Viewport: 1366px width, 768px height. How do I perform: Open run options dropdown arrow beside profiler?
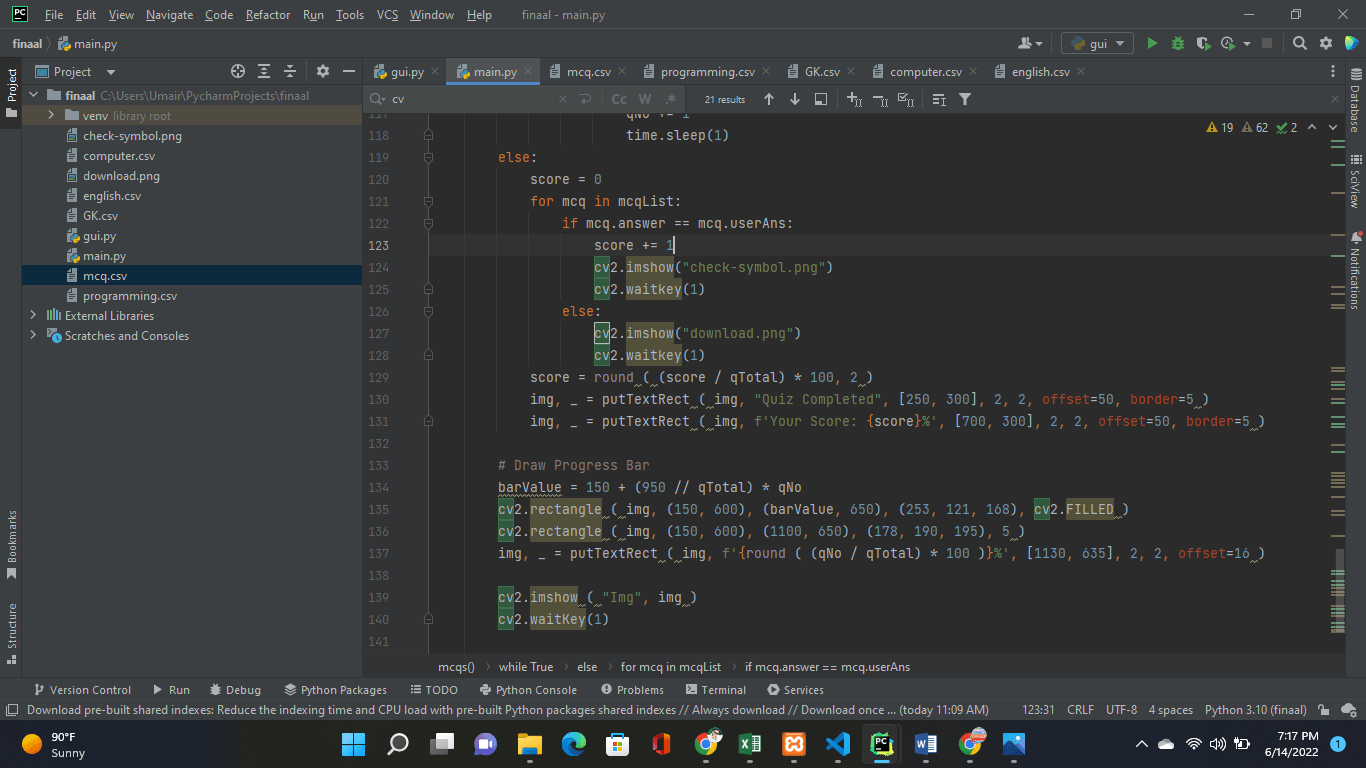coord(1248,43)
